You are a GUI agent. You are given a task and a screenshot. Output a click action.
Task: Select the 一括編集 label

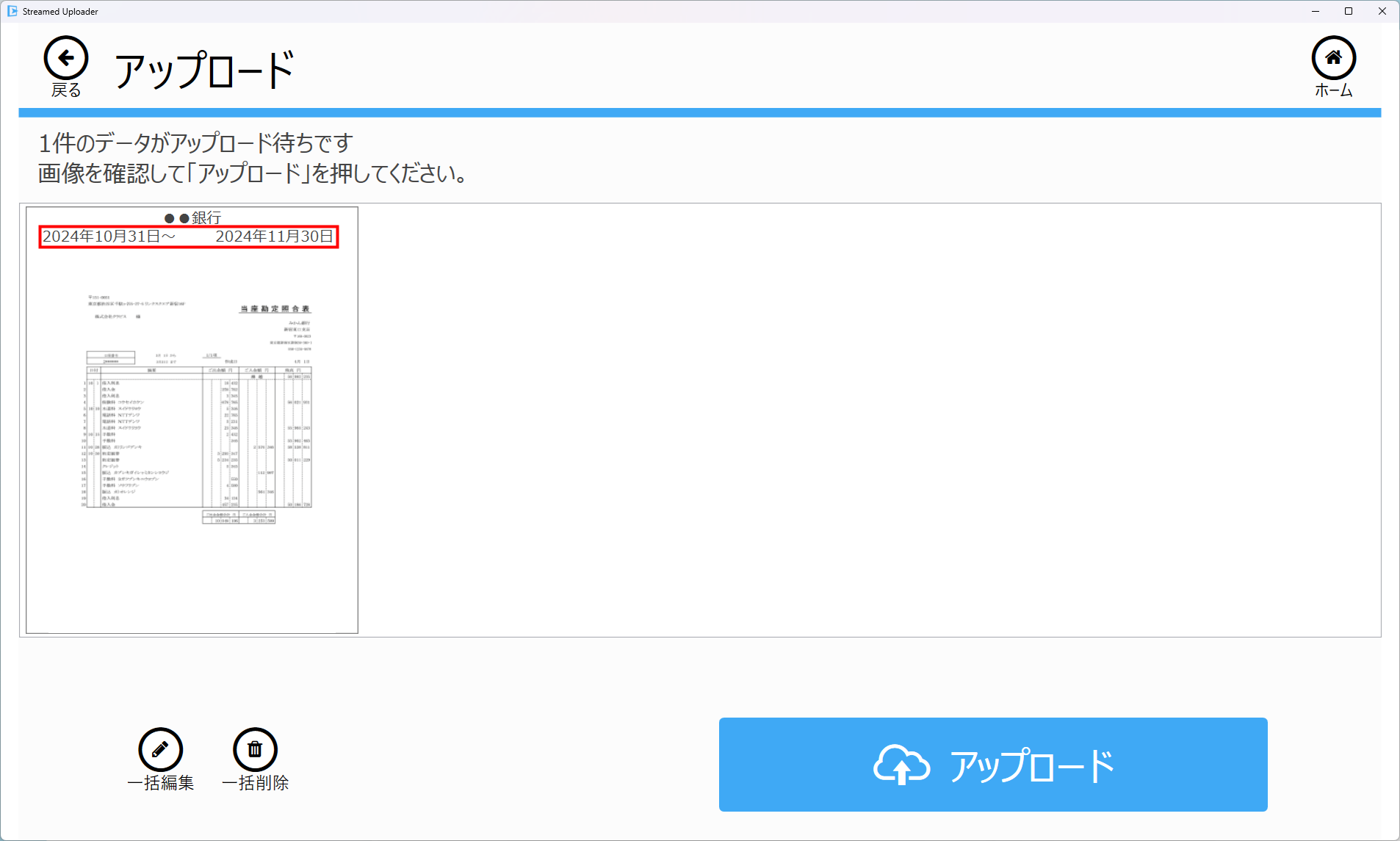[x=160, y=783]
